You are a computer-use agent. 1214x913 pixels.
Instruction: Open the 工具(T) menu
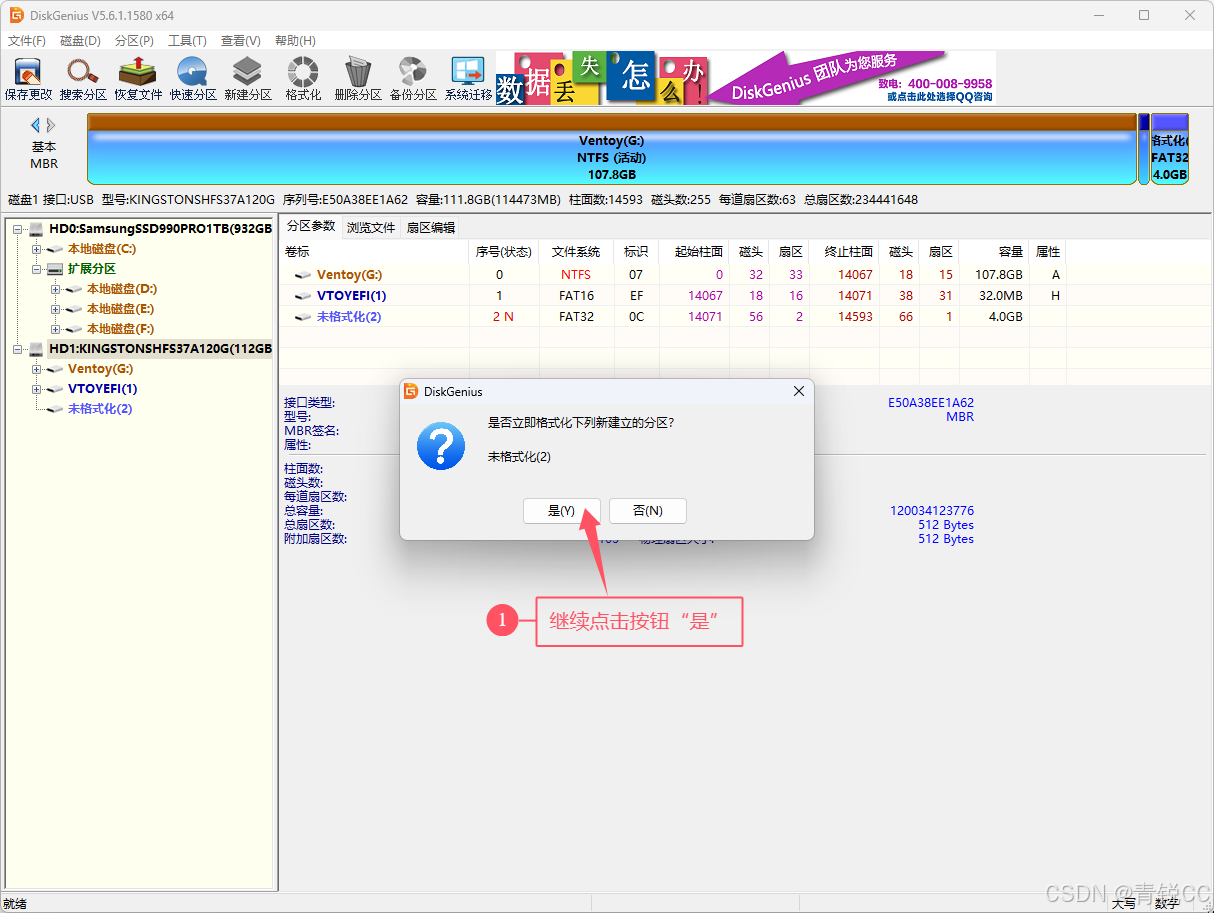187,41
